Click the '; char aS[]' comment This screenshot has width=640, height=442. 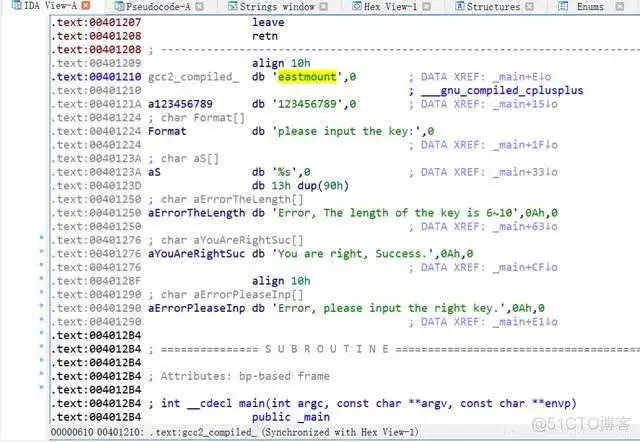(x=183, y=158)
